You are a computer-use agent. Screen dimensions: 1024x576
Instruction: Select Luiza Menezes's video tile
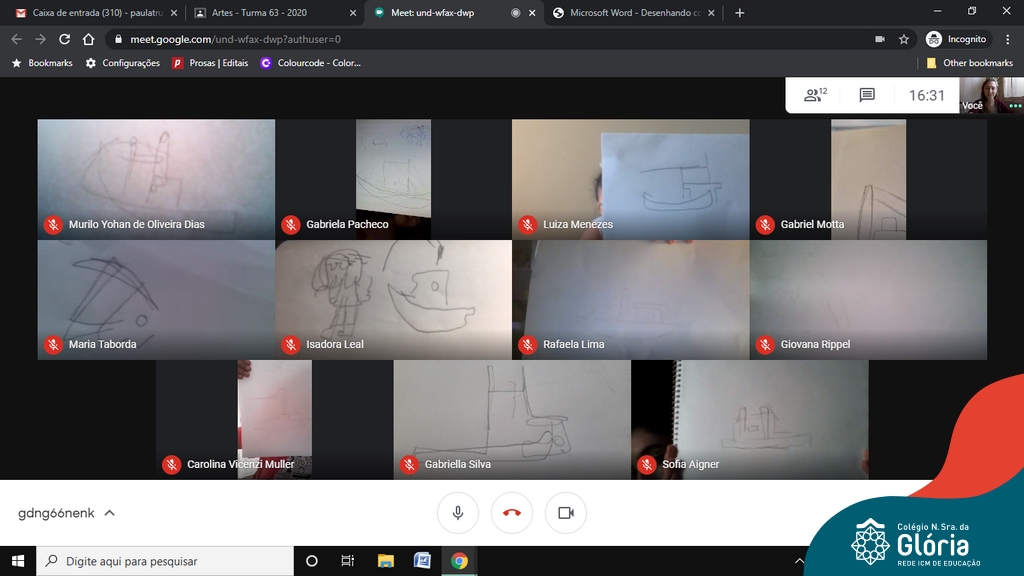(631, 179)
